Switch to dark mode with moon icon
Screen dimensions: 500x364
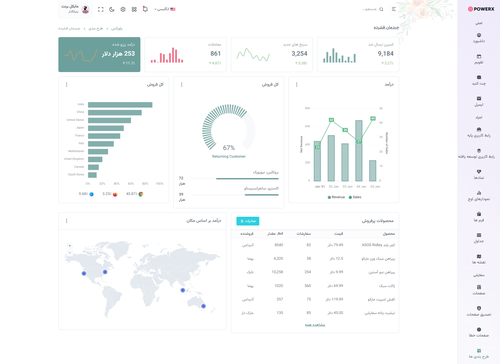[x=112, y=10]
